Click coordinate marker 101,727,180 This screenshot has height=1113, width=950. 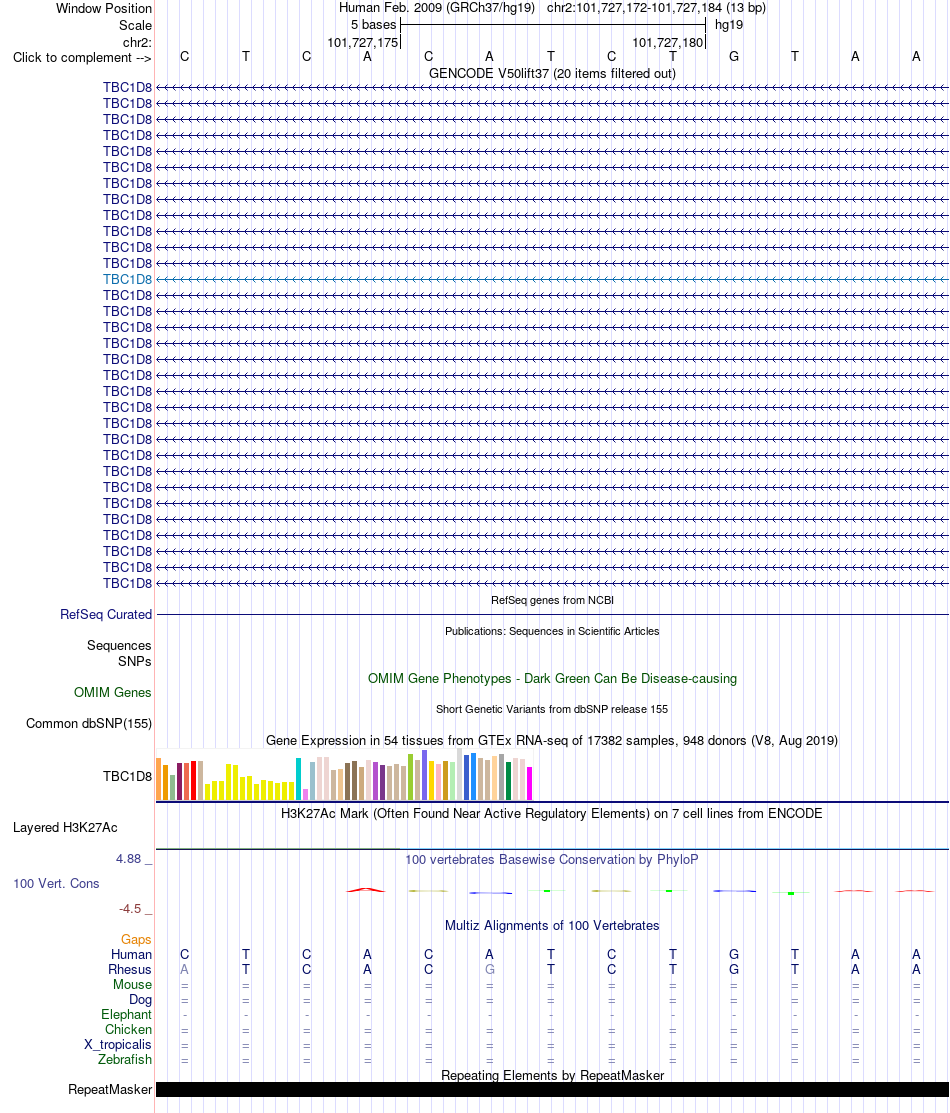667,43
